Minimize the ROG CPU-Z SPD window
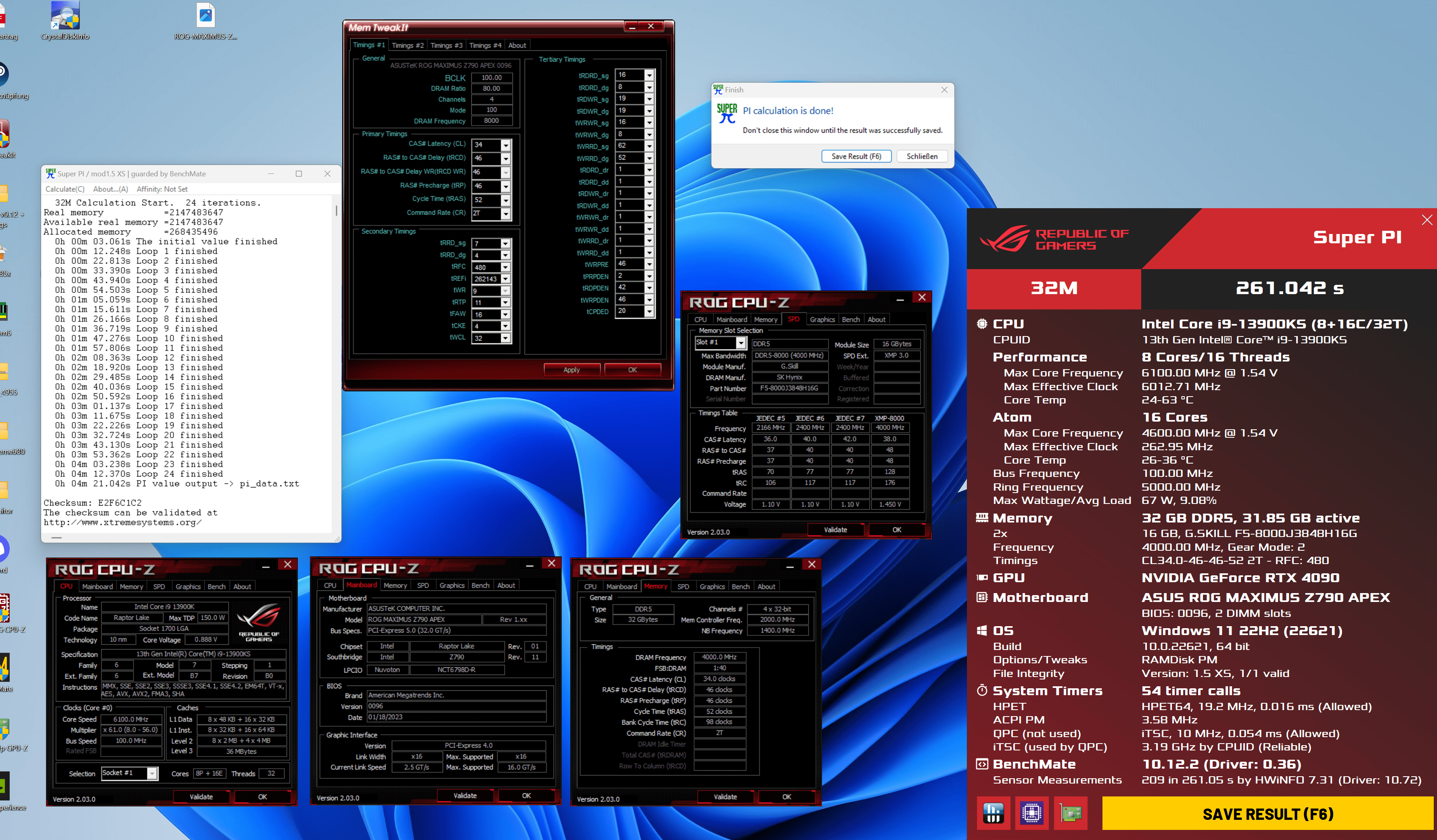1437x840 pixels. [x=900, y=299]
